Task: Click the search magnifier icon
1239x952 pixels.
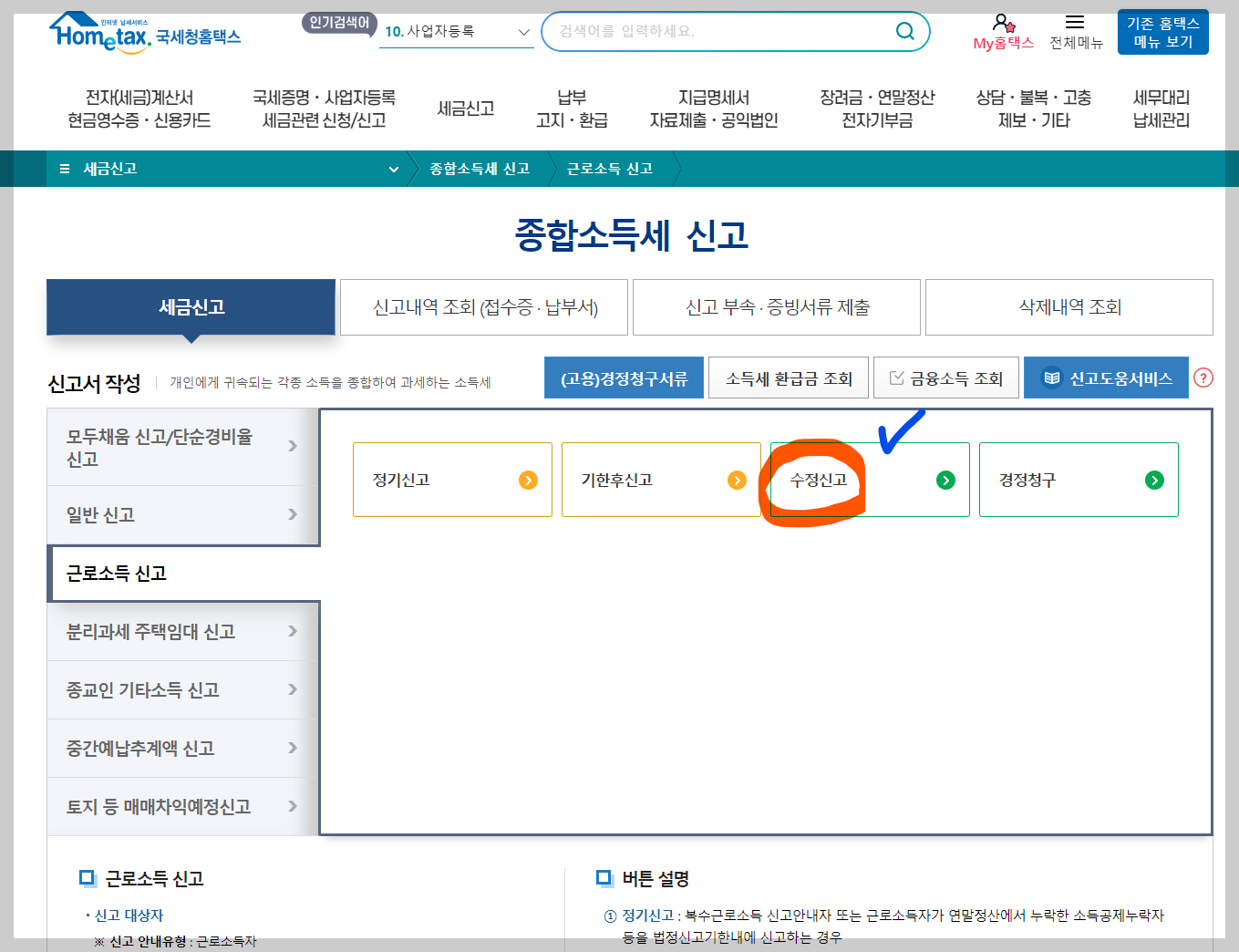Action: pos(905,31)
